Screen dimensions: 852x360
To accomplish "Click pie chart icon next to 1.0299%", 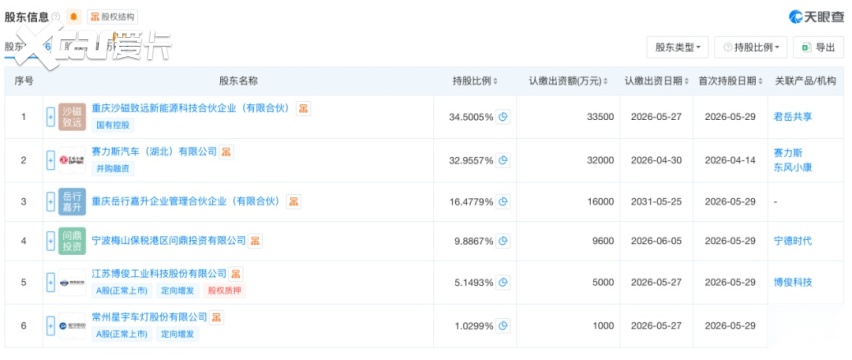I will (503, 326).
